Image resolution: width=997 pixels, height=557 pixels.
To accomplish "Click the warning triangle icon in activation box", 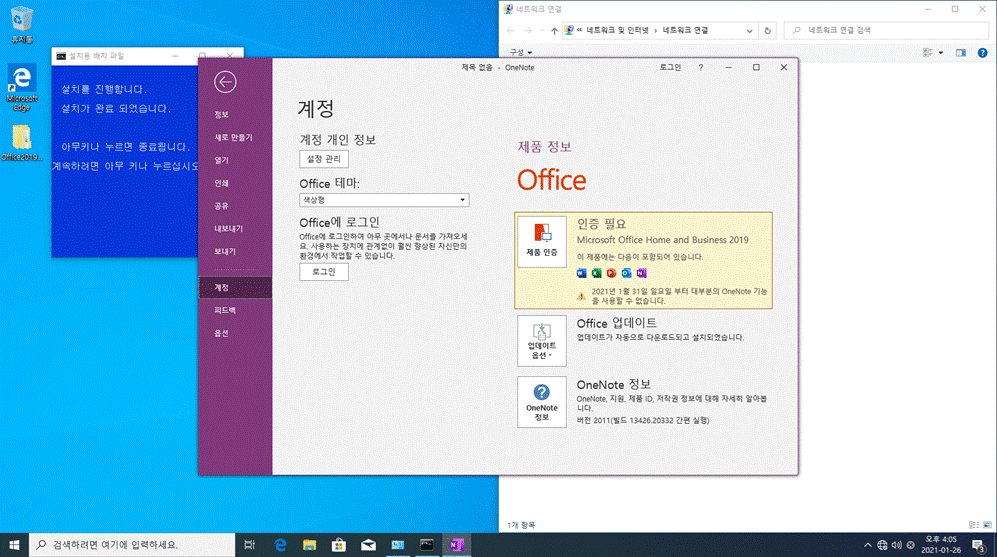I will pyautogui.click(x=581, y=296).
